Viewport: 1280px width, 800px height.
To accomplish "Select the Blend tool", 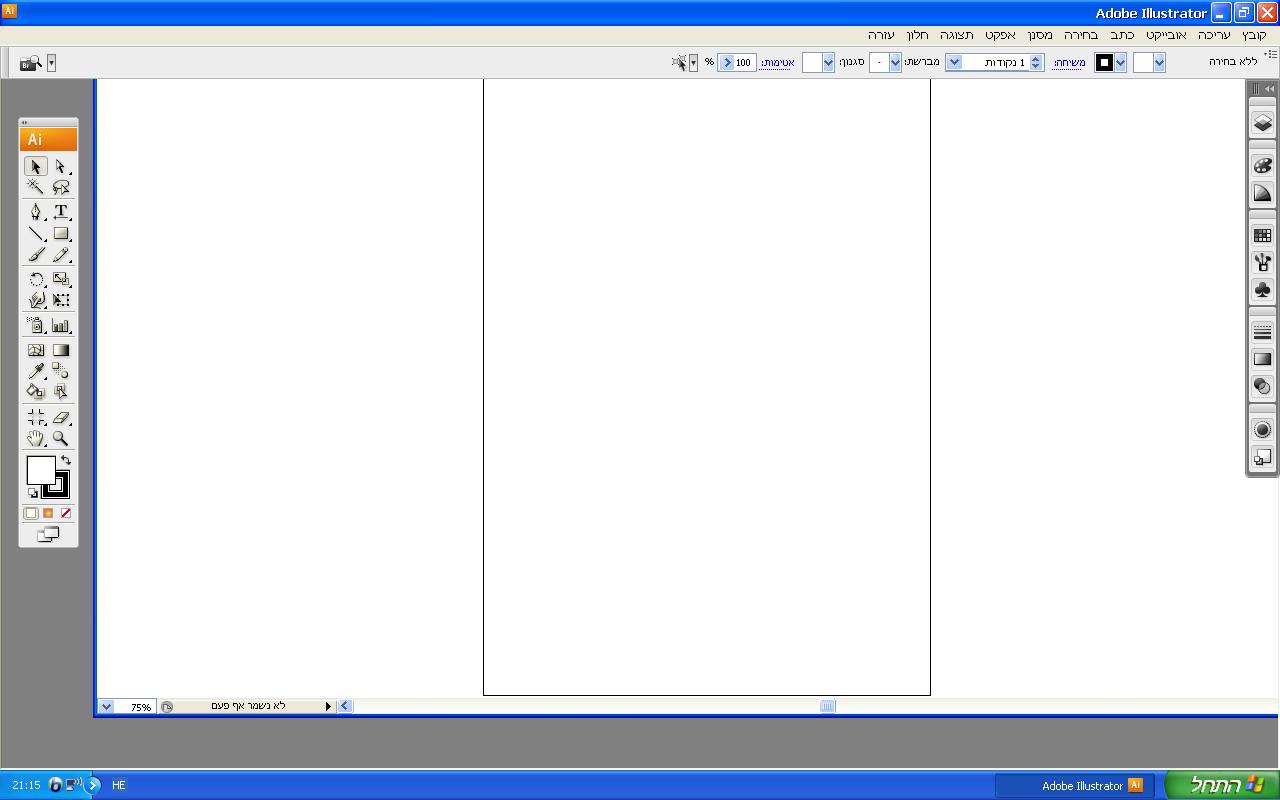I will coord(61,371).
